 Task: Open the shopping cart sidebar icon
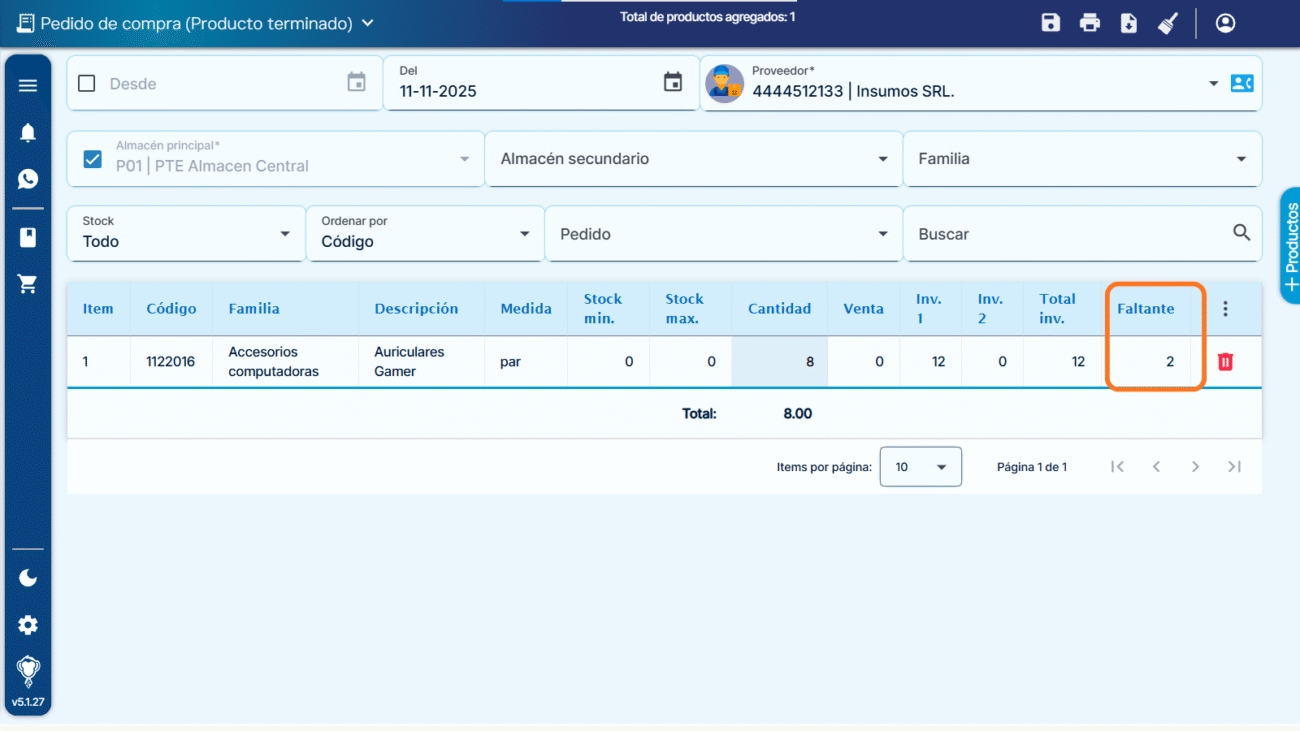click(x=28, y=284)
